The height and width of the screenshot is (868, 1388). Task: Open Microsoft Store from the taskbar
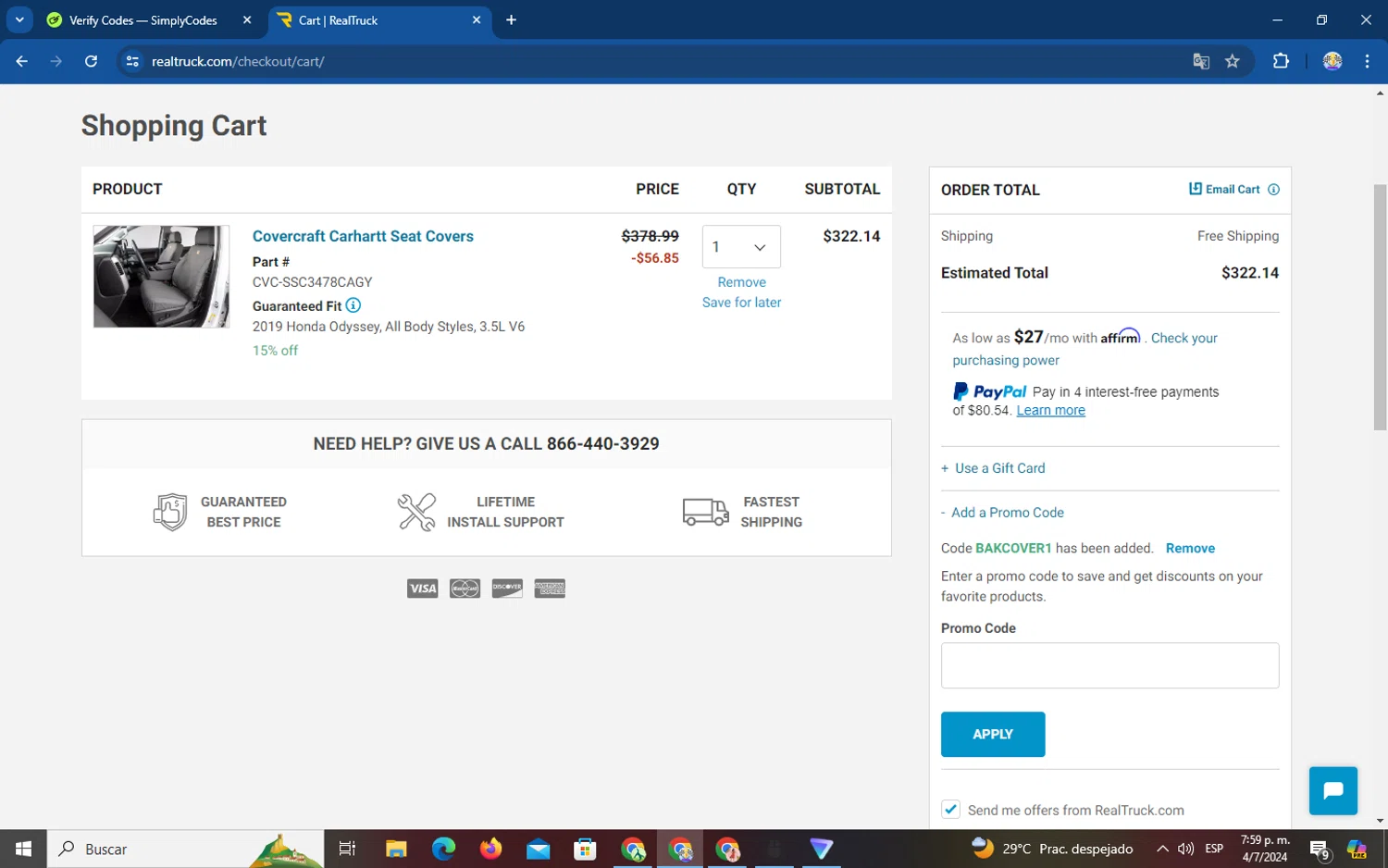point(585,849)
